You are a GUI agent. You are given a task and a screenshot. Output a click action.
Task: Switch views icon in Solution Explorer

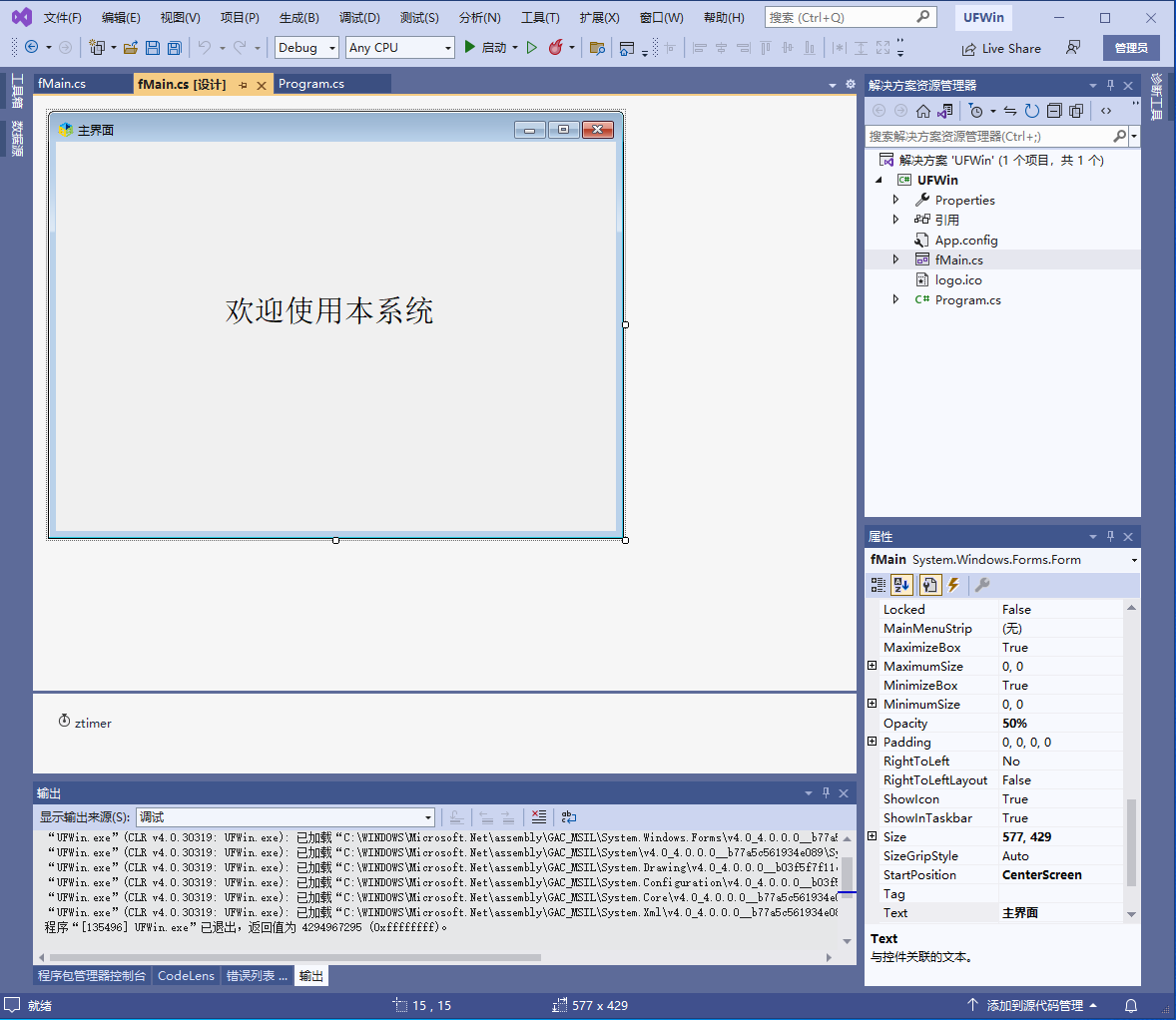coord(945,111)
